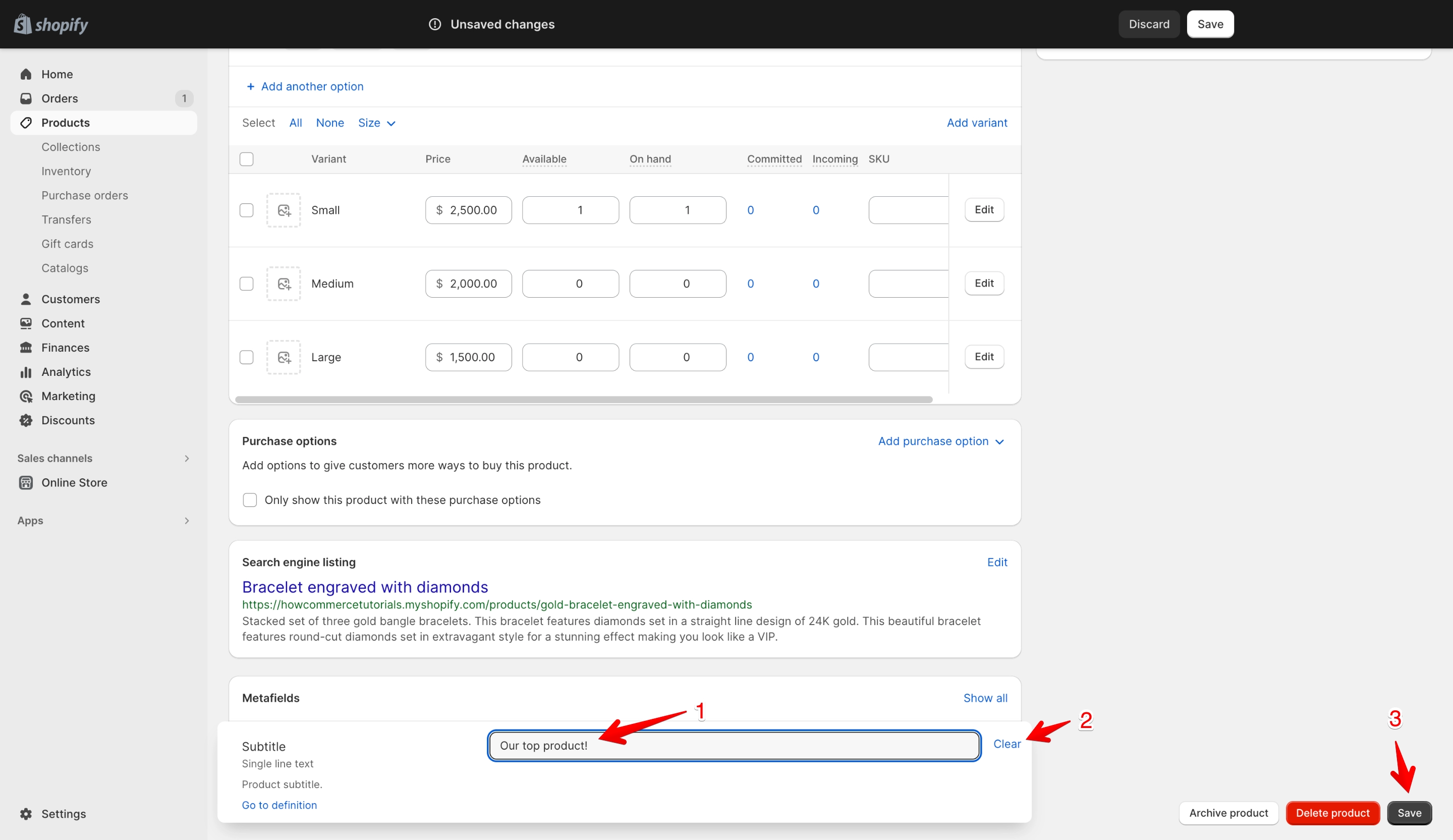Click the Subtitle metafield text input

tap(734, 746)
